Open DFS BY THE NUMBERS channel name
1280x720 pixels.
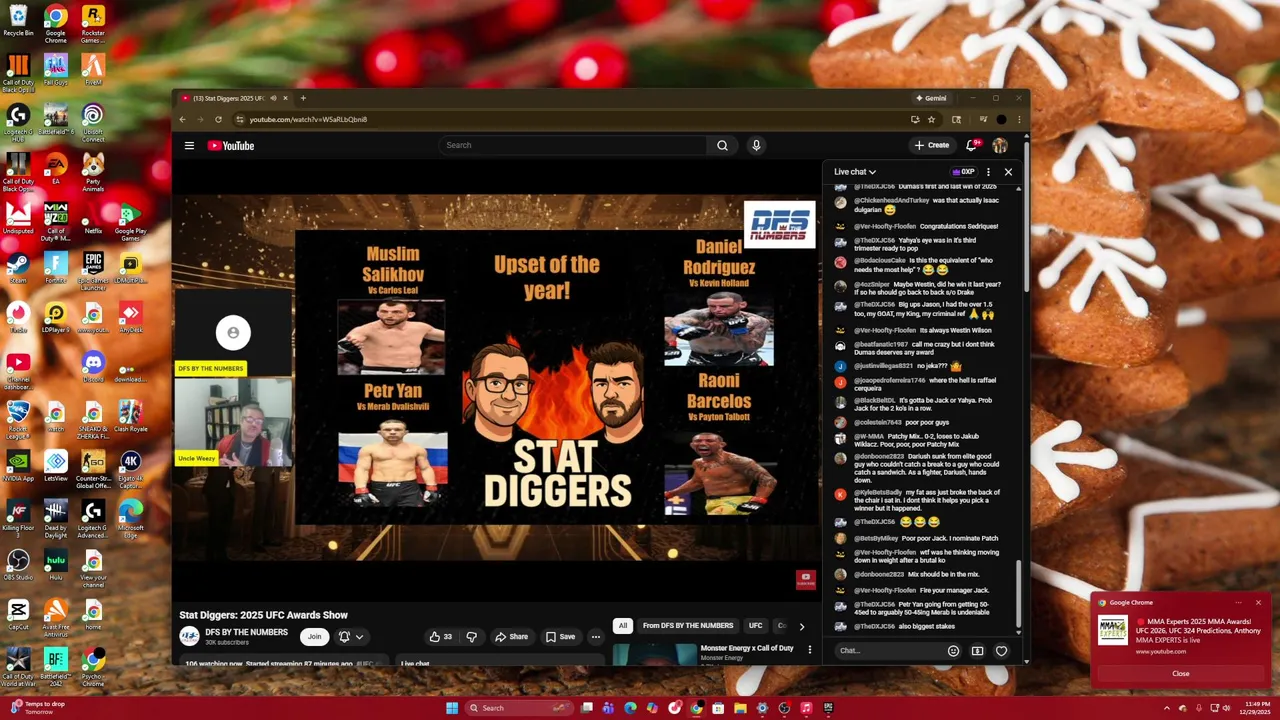click(x=246, y=632)
